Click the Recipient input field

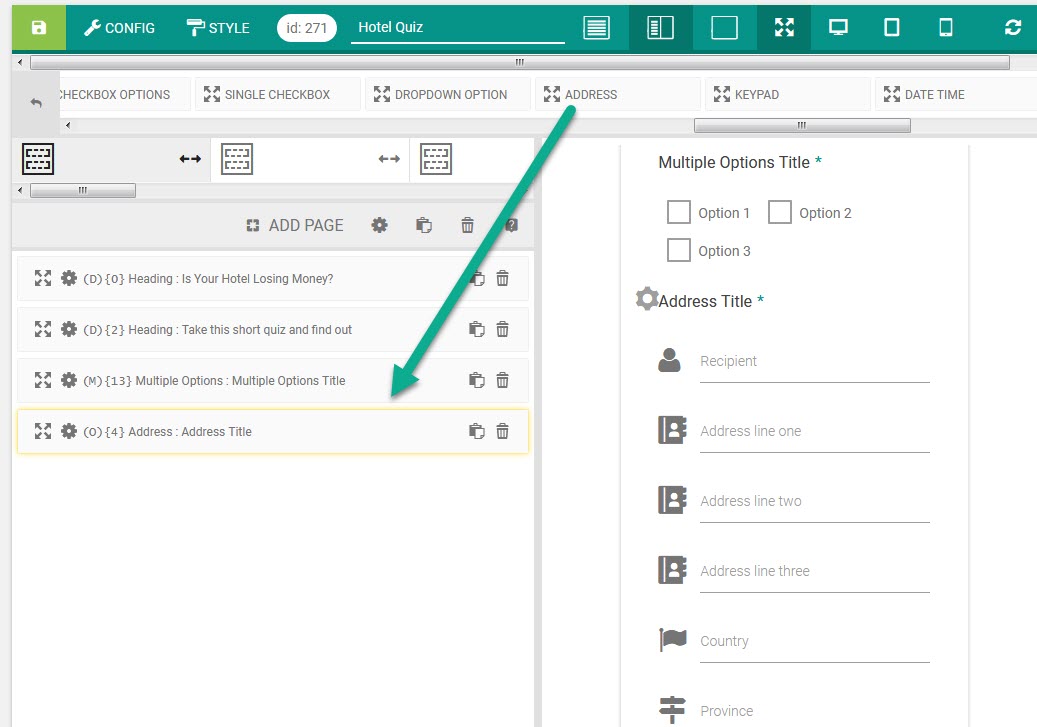[815, 362]
